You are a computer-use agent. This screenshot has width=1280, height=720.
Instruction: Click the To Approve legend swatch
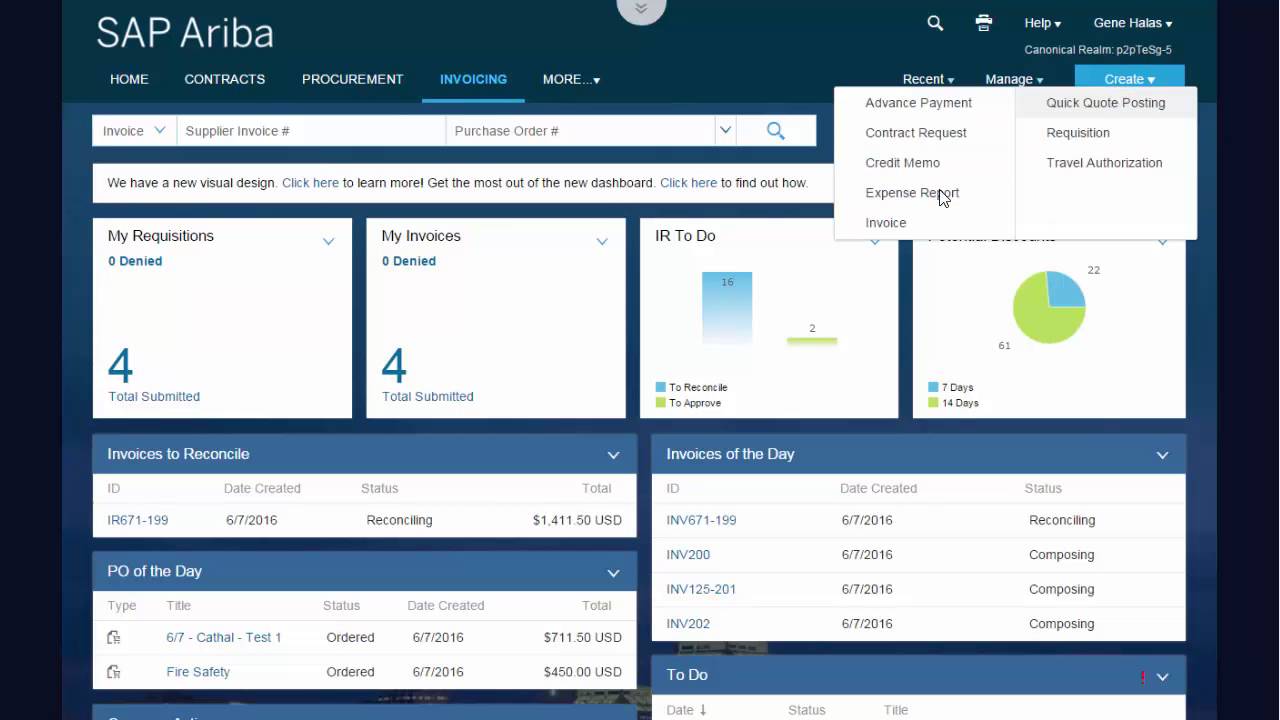[x=661, y=403]
